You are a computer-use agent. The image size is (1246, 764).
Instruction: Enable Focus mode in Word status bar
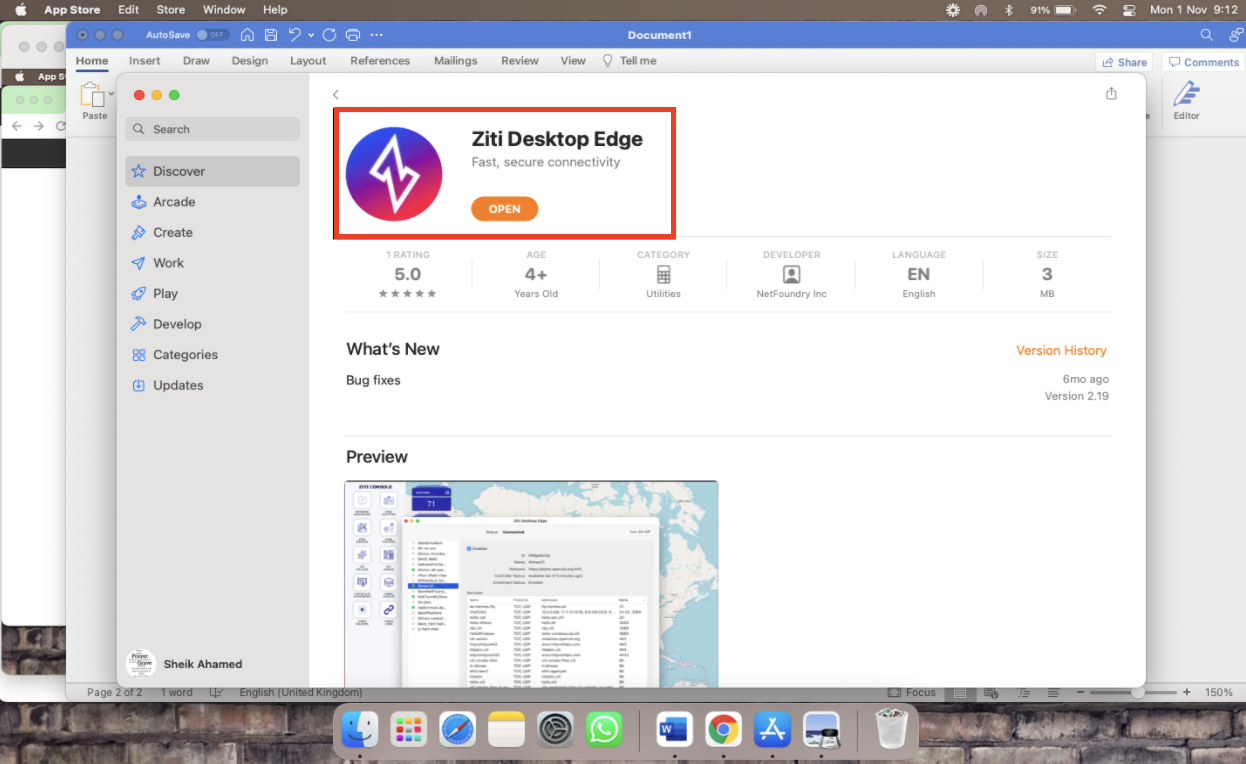pyautogui.click(x=912, y=692)
